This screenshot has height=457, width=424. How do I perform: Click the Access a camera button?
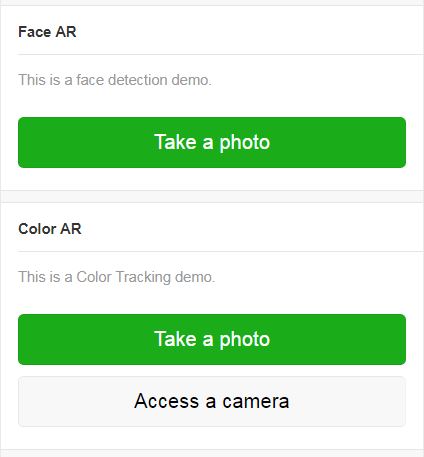212,401
